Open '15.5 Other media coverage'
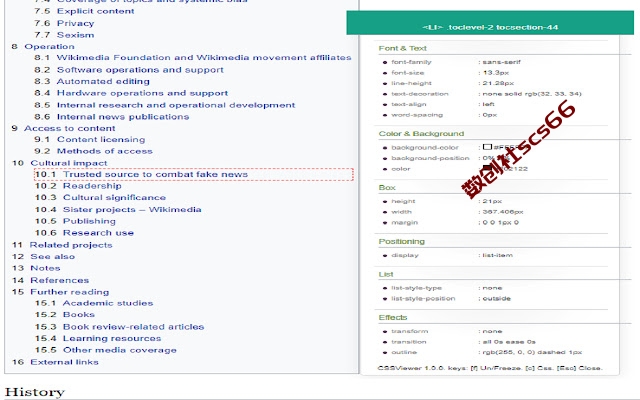 tap(105, 350)
